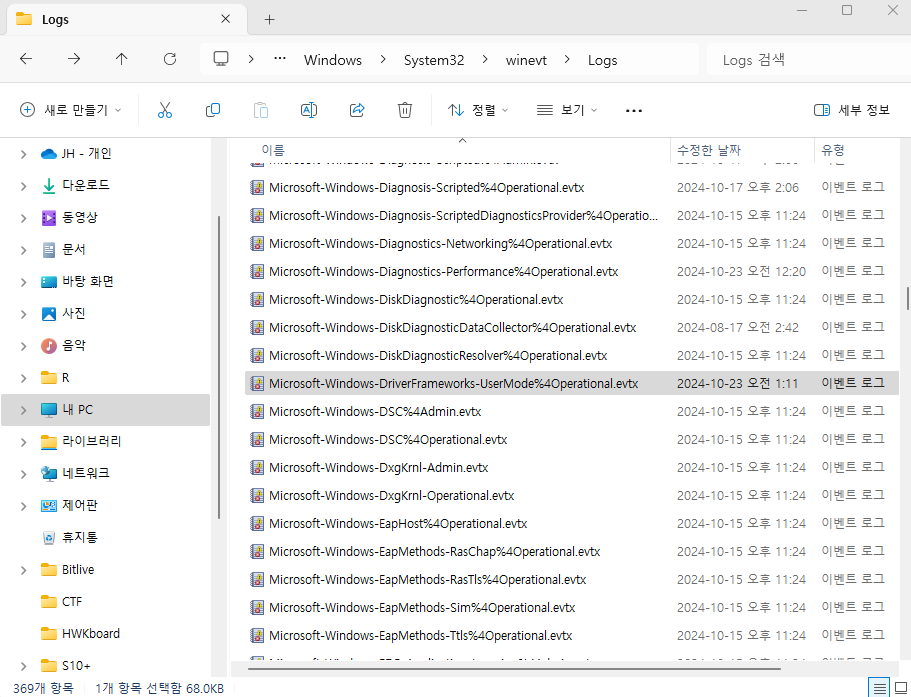Open the See more ellipsis menu

(x=634, y=110)
